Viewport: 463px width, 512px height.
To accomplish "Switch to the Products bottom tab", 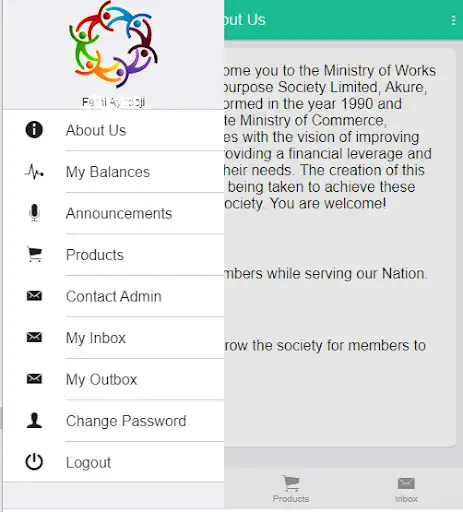I will point(291,489).
